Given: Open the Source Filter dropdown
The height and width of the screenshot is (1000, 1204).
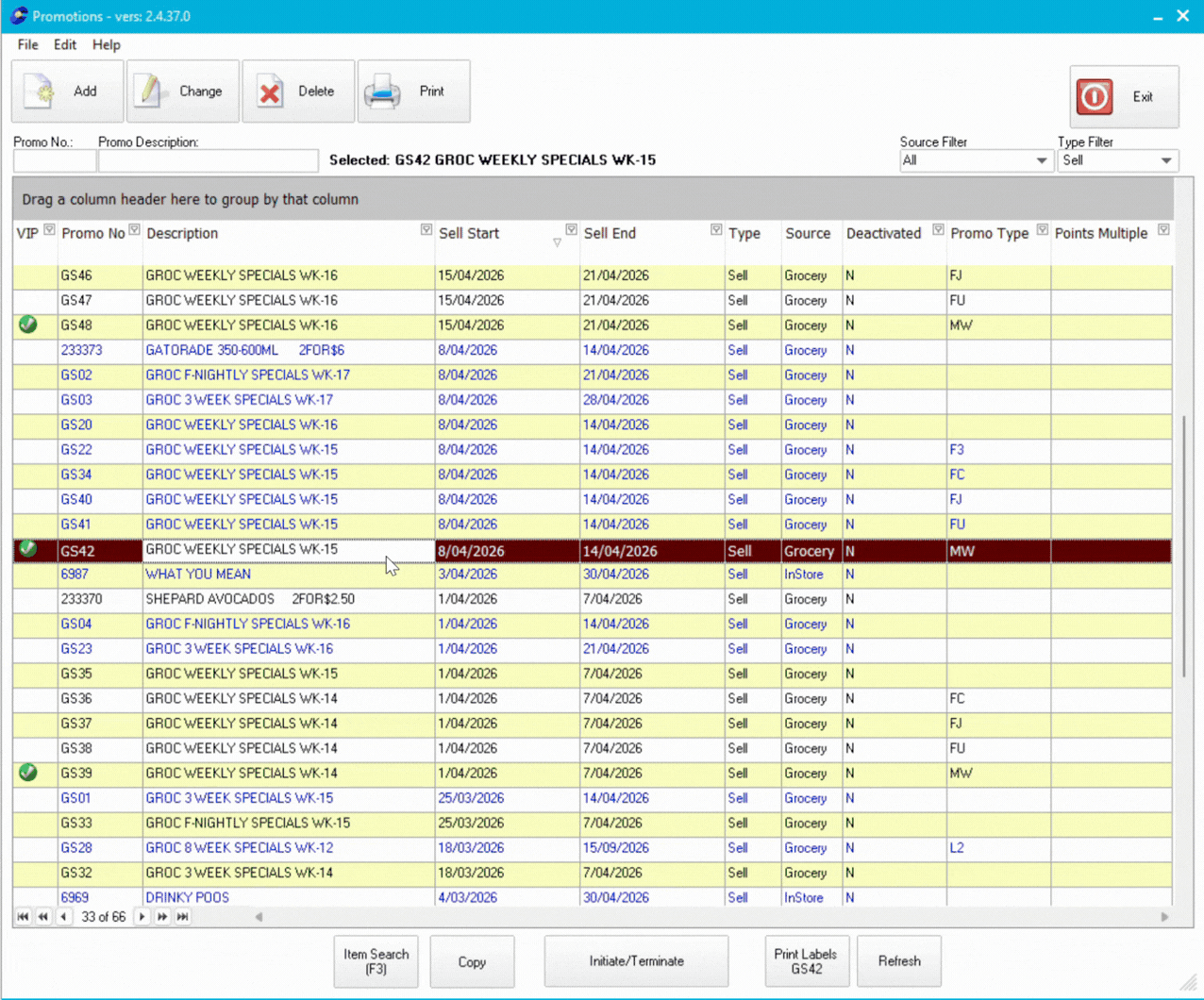Looking at the screenshot, I should pos(1041,161).
